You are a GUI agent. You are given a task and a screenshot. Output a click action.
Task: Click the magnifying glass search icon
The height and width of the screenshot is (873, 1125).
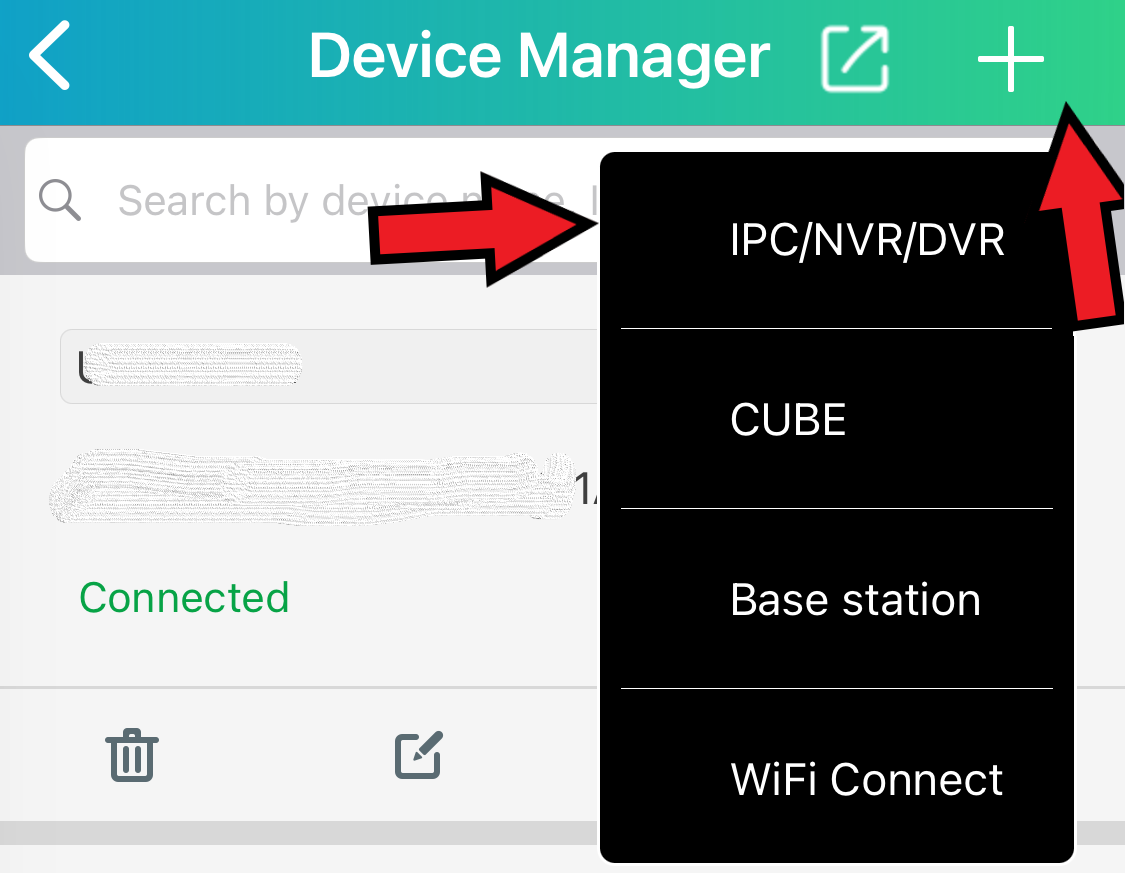[60, 199]
